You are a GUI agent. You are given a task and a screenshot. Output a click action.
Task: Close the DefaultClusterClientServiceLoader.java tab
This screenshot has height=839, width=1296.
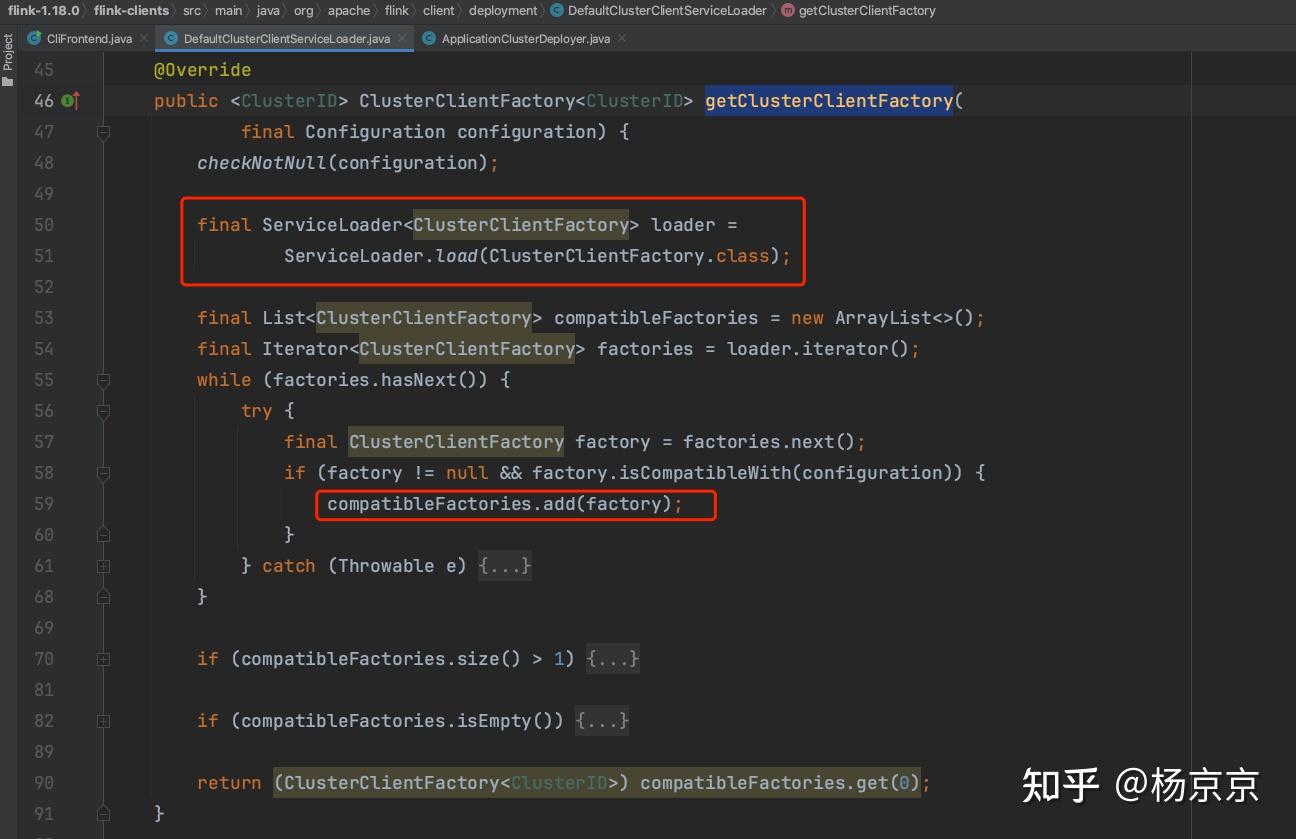coord(401,39)
